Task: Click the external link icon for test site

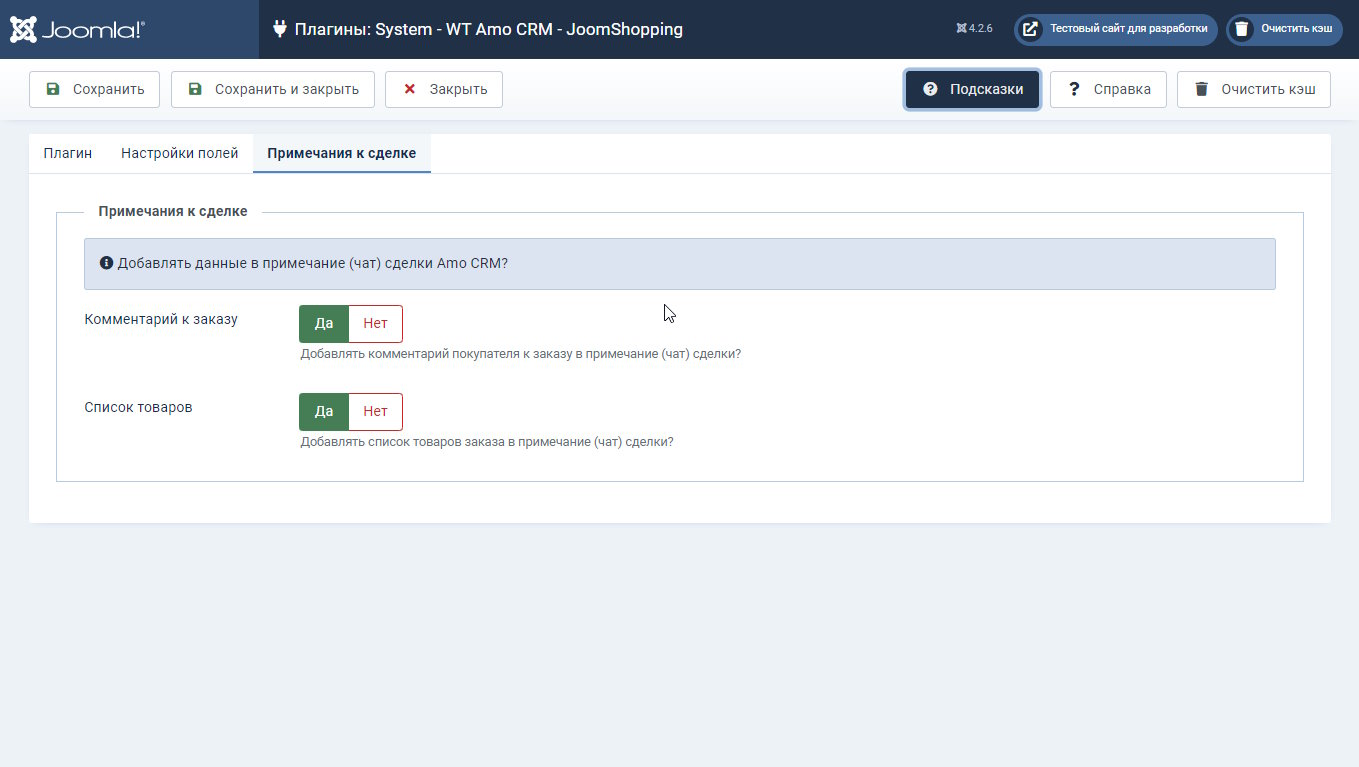Action: [1030, 29]
